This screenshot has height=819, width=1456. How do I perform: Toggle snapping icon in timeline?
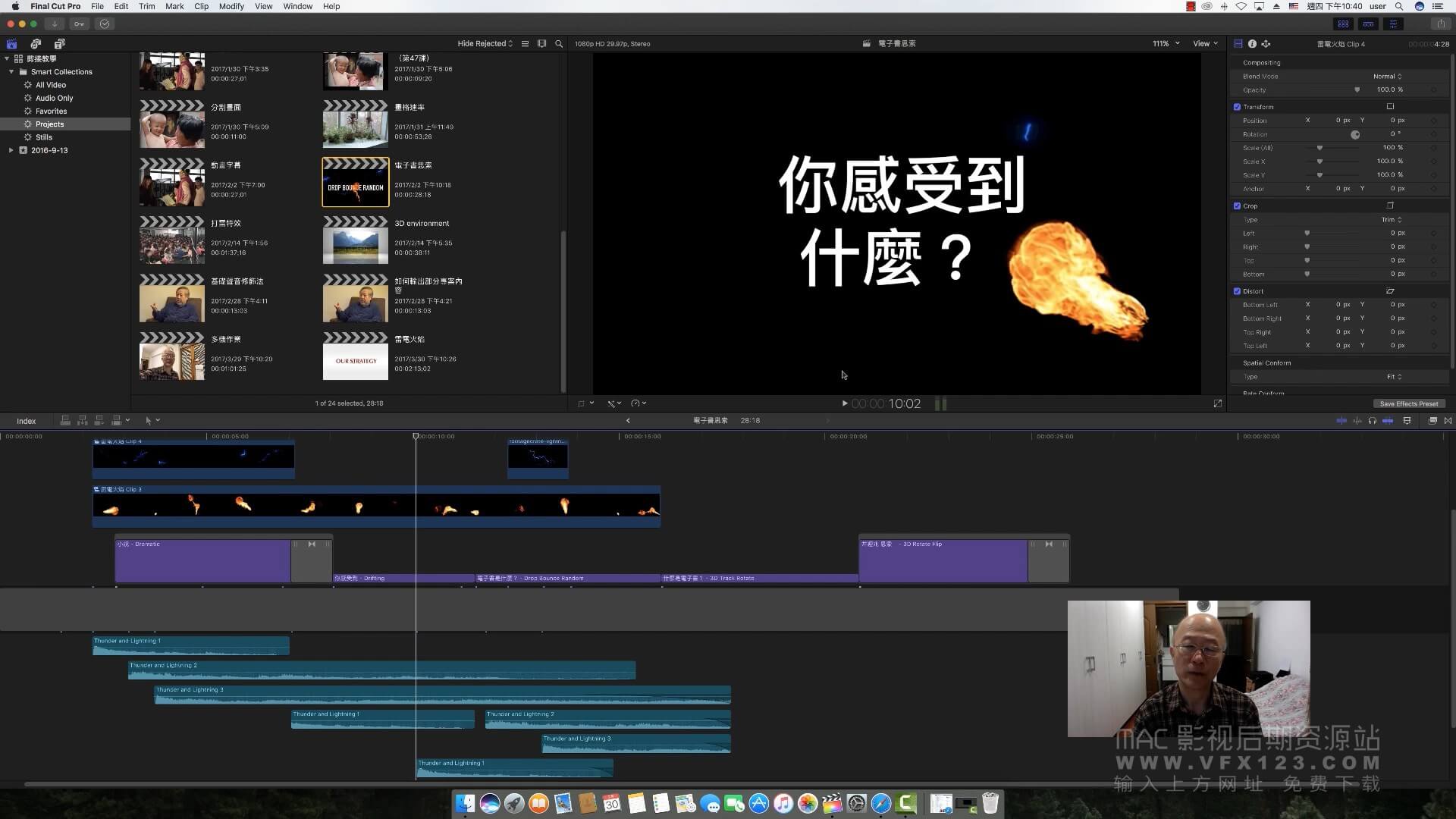click(1388, 420)
